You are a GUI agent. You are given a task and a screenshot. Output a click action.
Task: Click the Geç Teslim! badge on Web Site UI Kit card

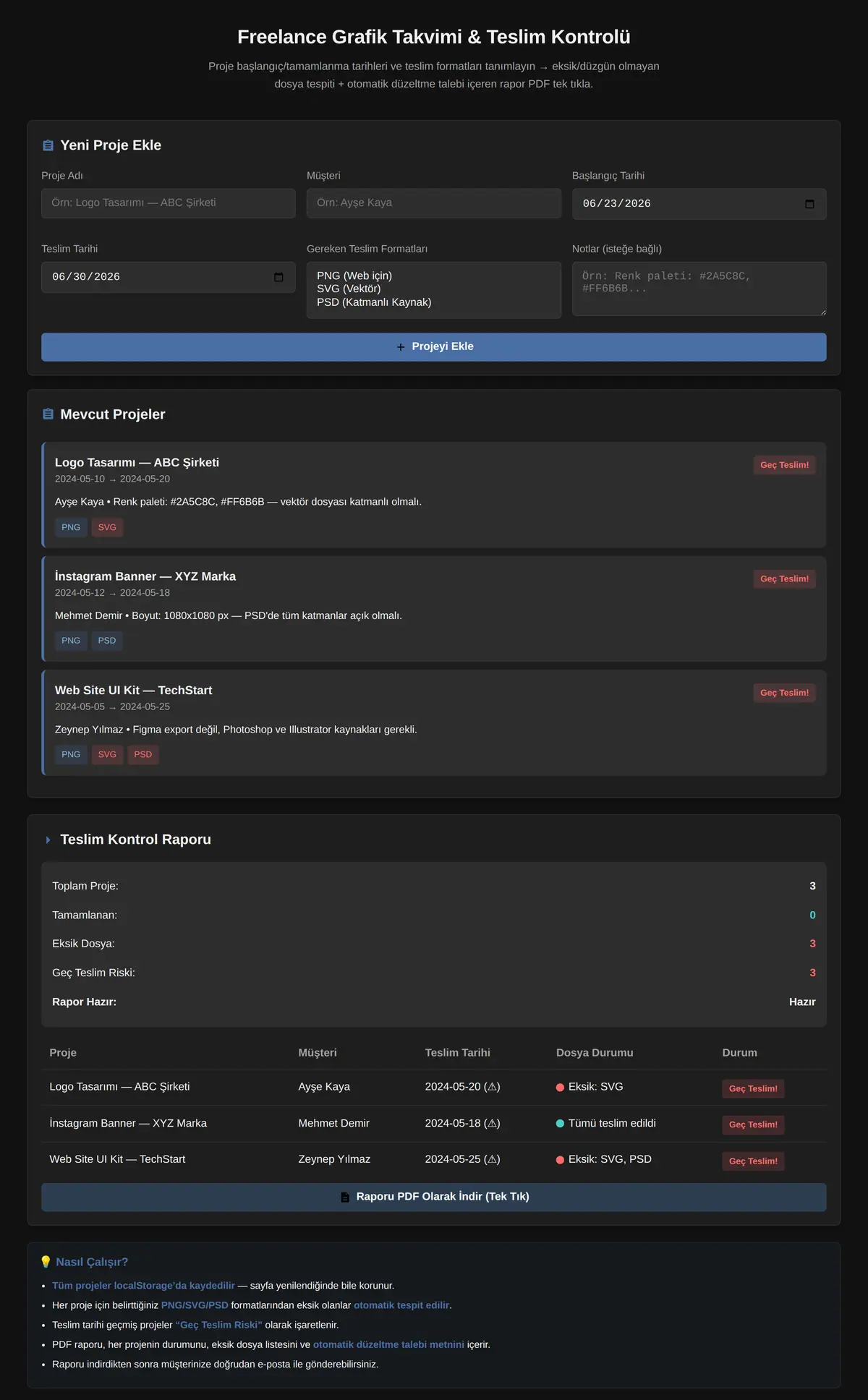coord(784,693)
